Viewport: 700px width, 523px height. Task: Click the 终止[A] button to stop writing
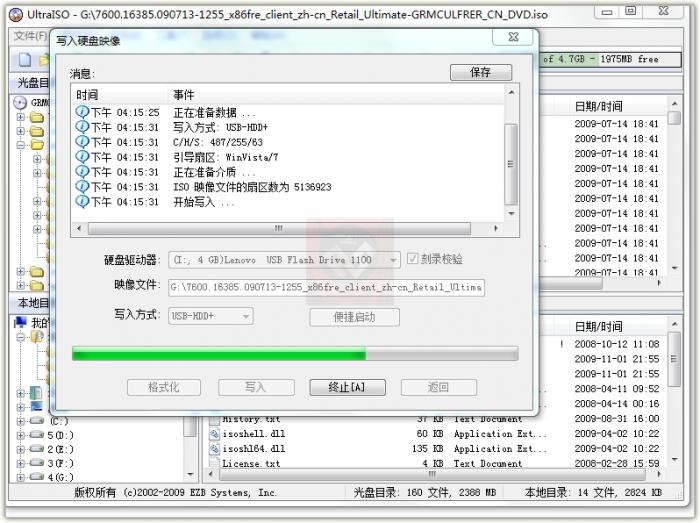click(347, 387)
